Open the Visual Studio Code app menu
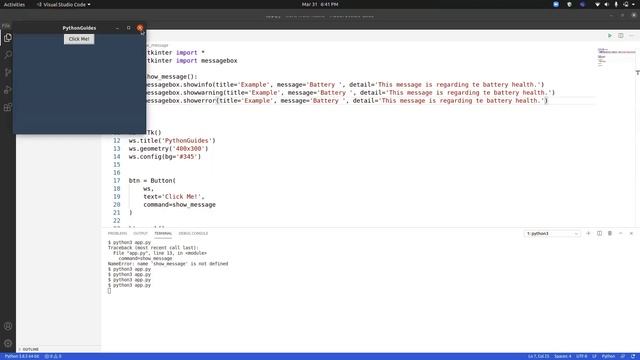 (x=64, y=4)
